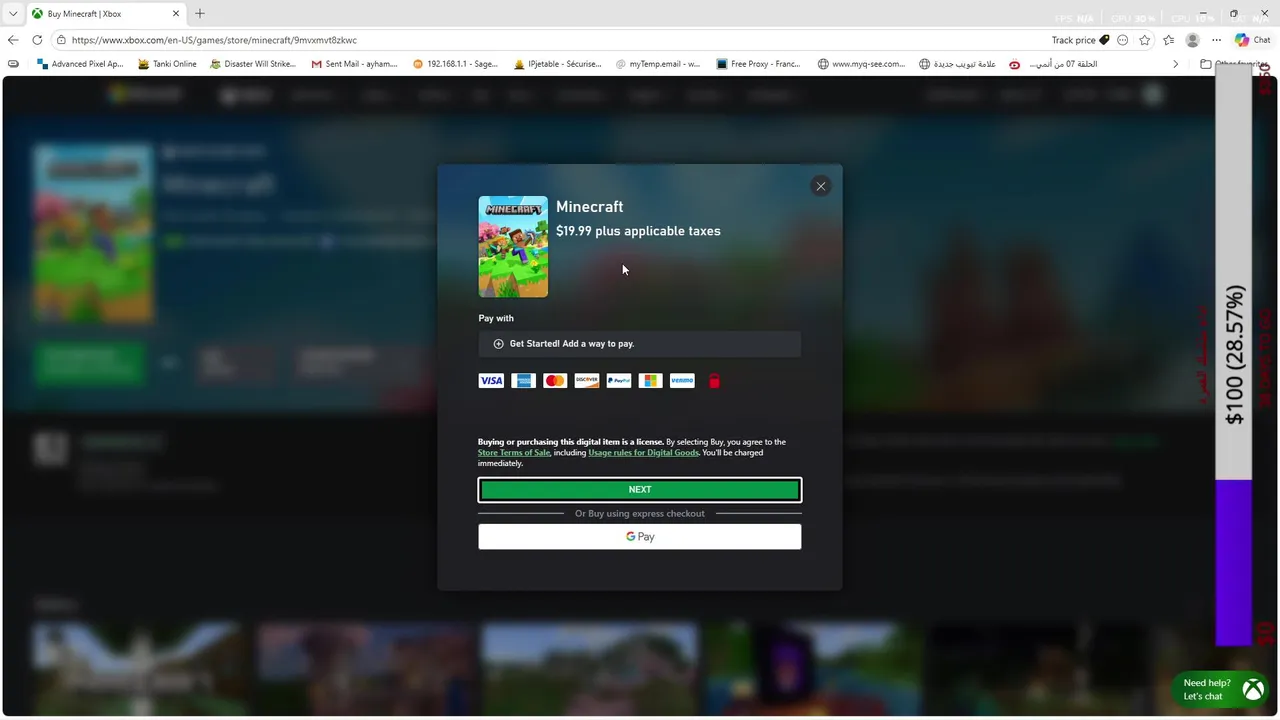The height and width of the screenshot is (720, 1280).
Task: Open the Free Proxy bookmark
Action: tap(758, 64)
